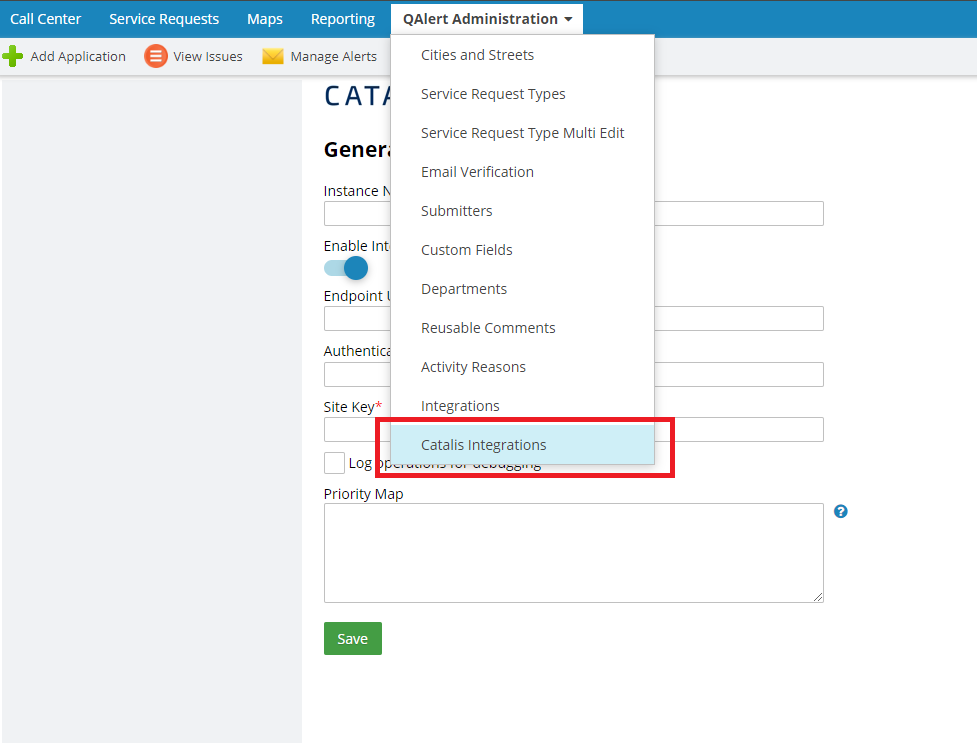This screenshot has width=977, height=743.
Task: Click the Maps navigation link
Action: [265, 19]
